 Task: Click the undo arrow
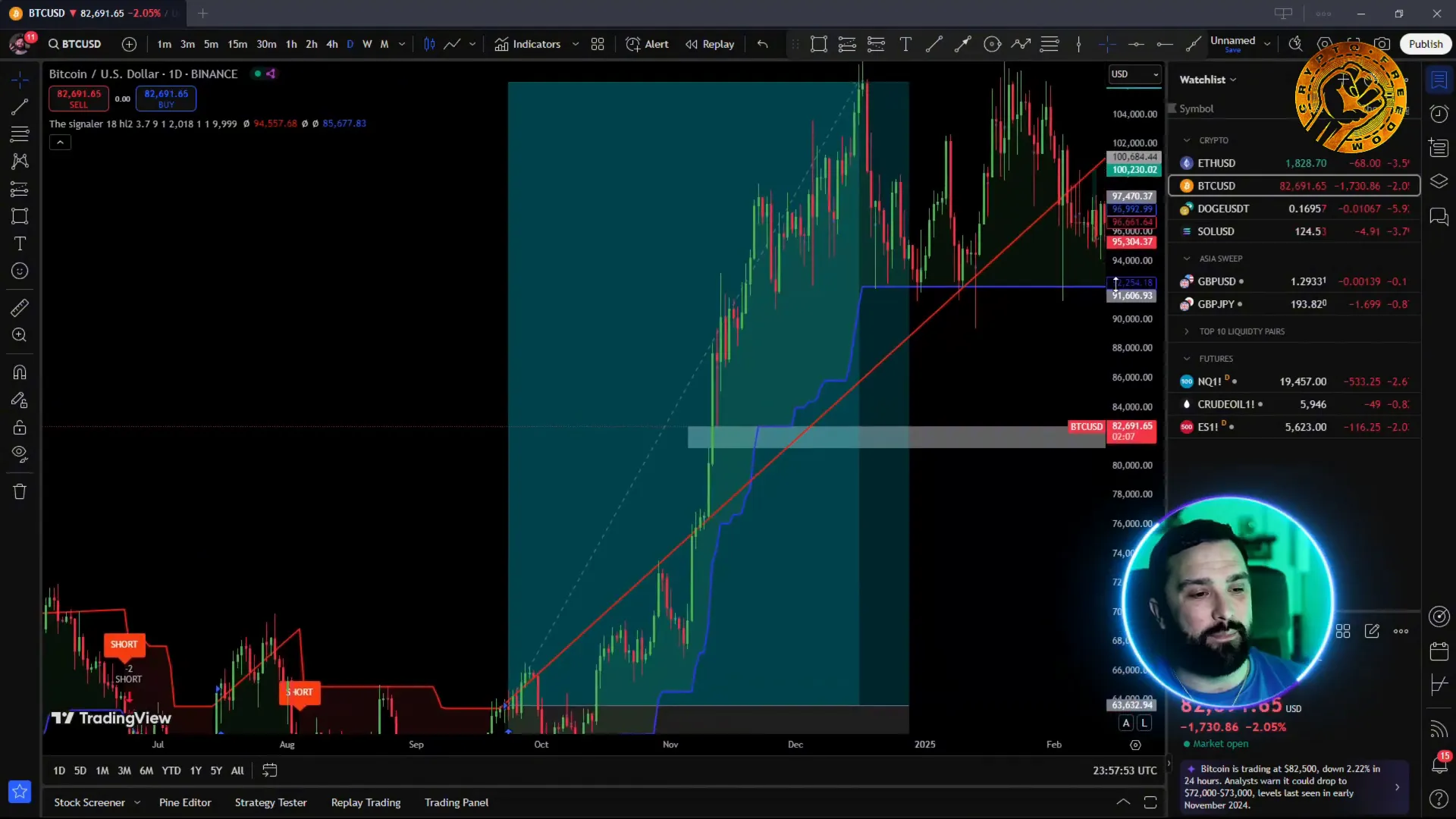763,44
